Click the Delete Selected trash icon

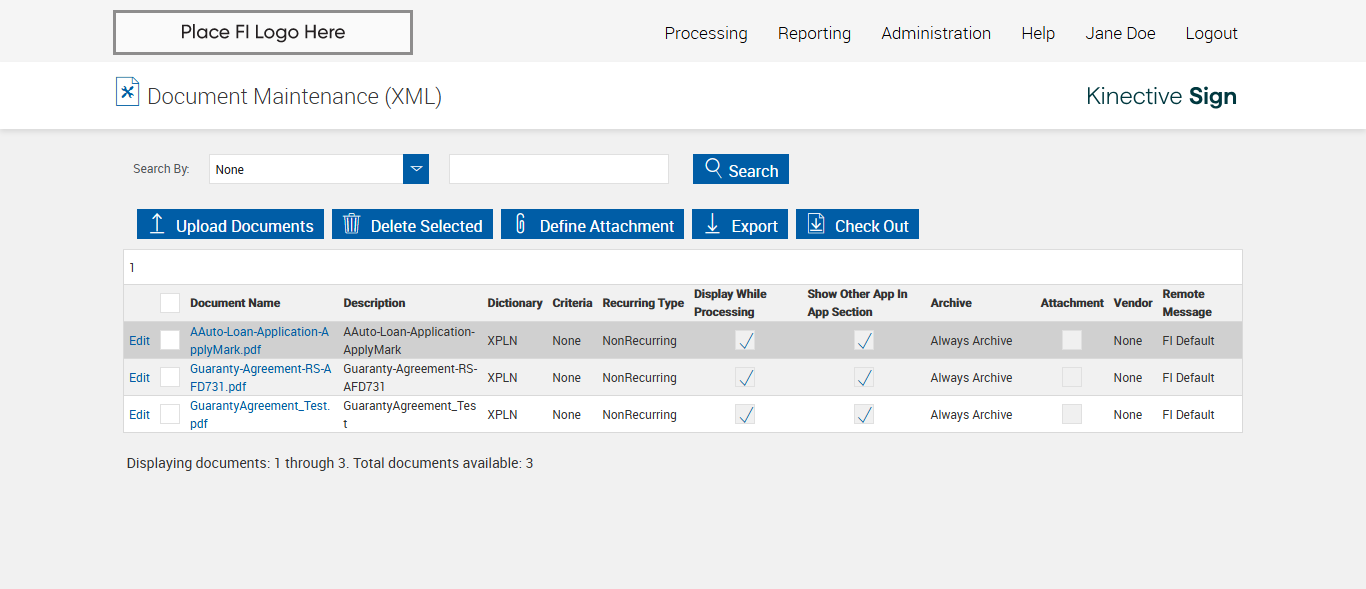(x=351, y=224)
